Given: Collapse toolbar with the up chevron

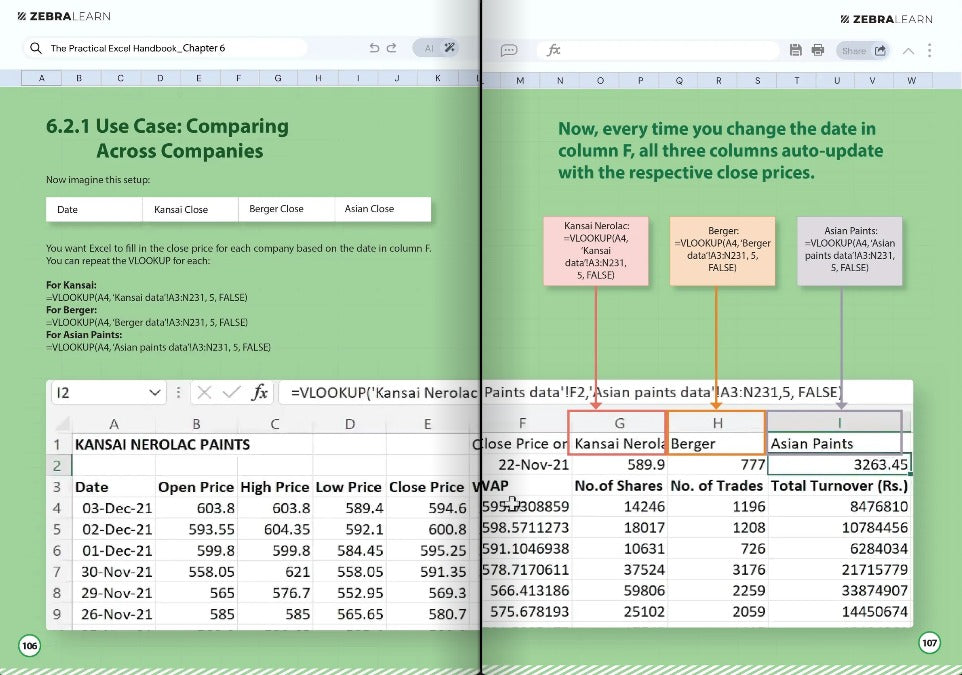Looking at the screenshot, I should tap(908, 51).
